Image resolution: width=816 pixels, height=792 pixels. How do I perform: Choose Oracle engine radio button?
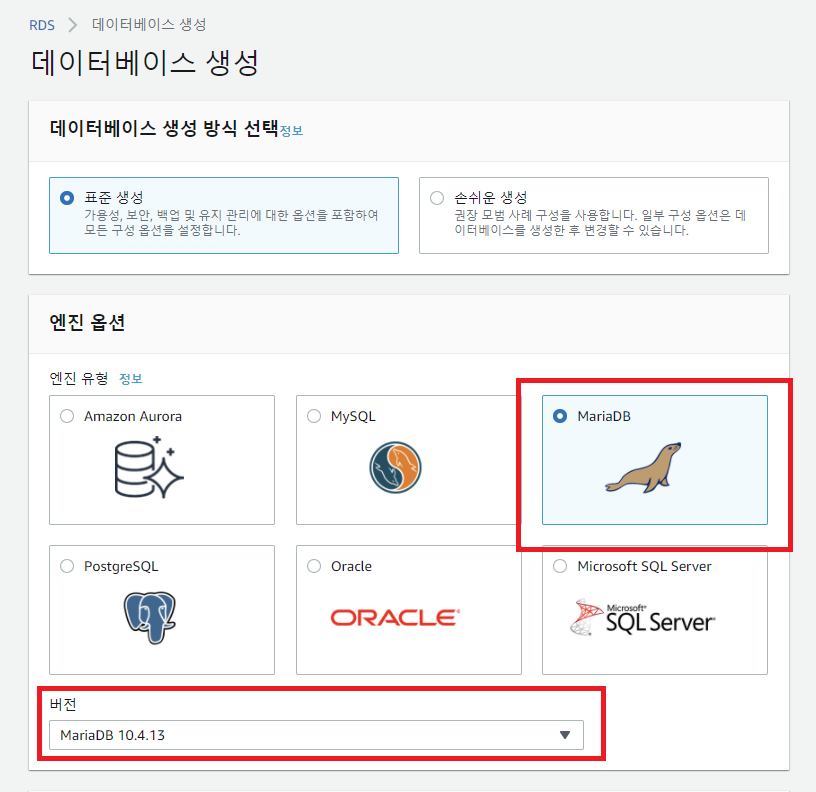(314, 566)
